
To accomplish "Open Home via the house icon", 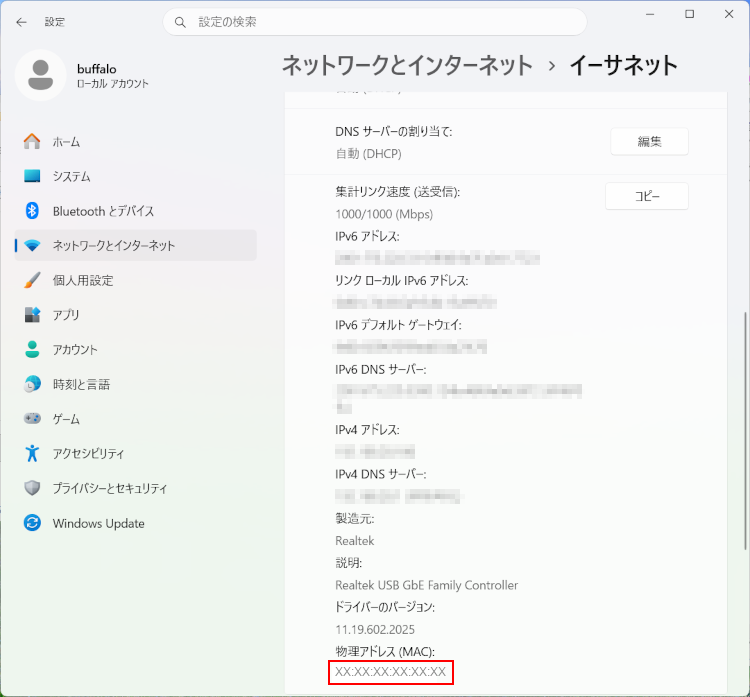I will tap(32, 142).
